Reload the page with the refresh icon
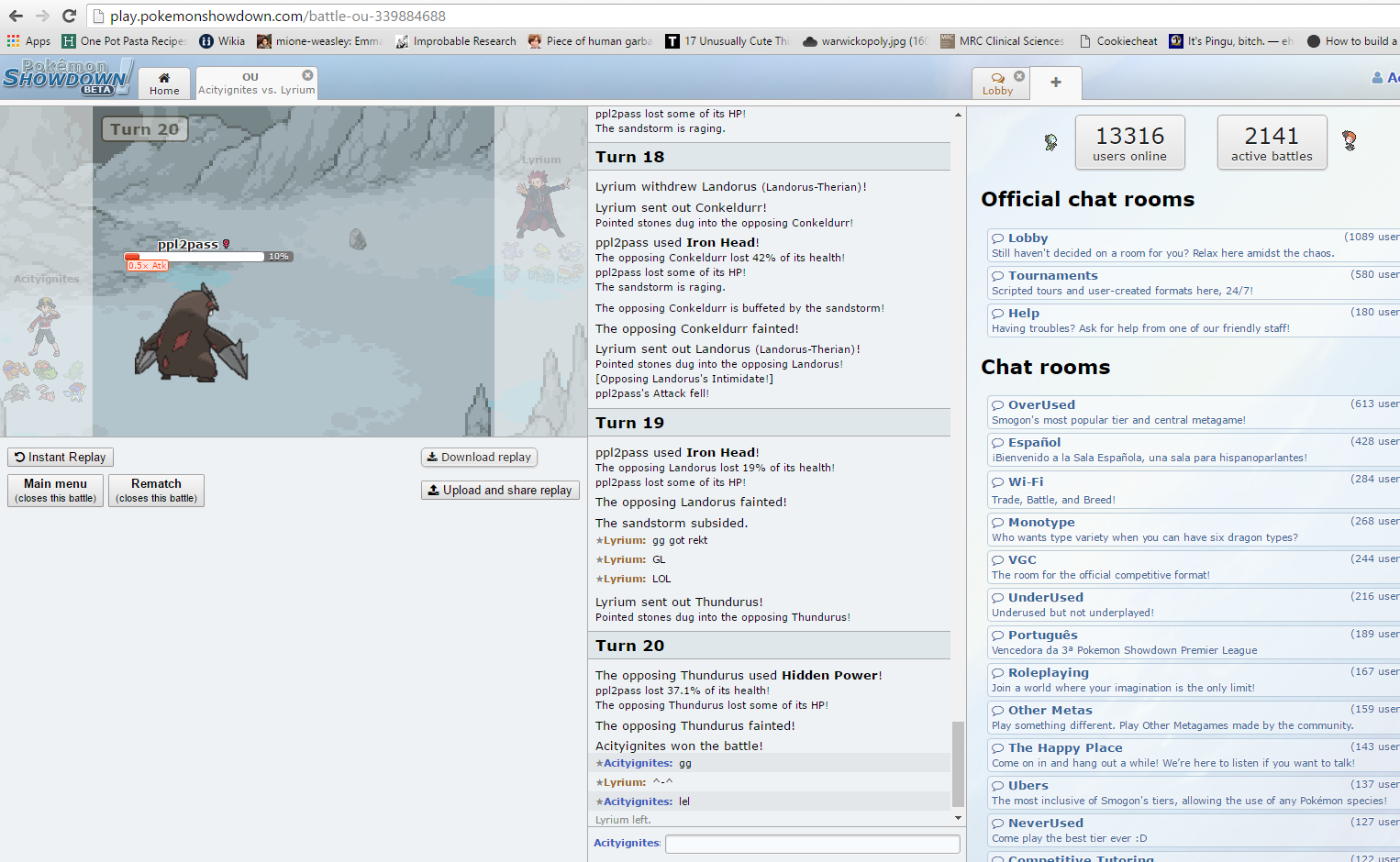This screenshot has width=1400, height=862. coord(69,16)
